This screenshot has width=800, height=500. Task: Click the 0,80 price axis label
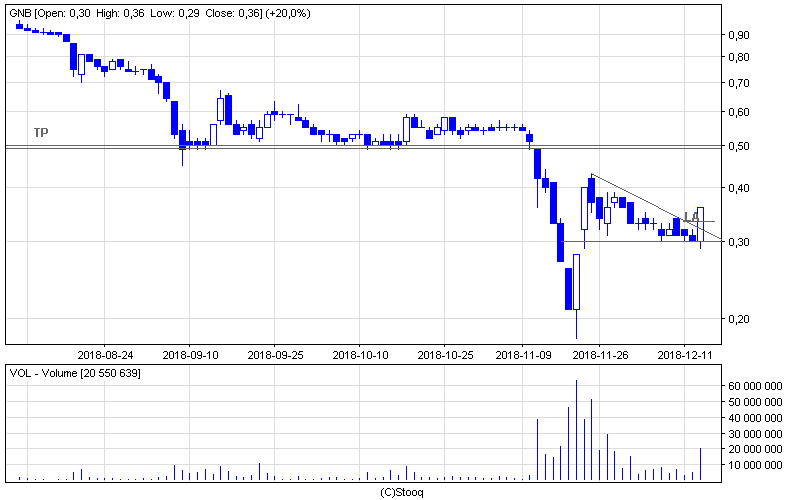[x=739, y=57]
